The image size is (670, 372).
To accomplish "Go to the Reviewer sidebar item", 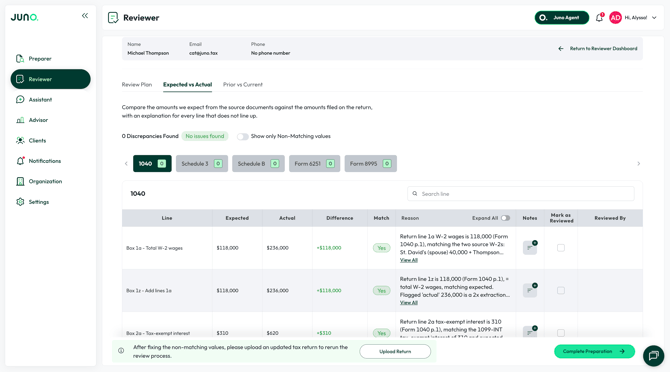I will [50, 79].
